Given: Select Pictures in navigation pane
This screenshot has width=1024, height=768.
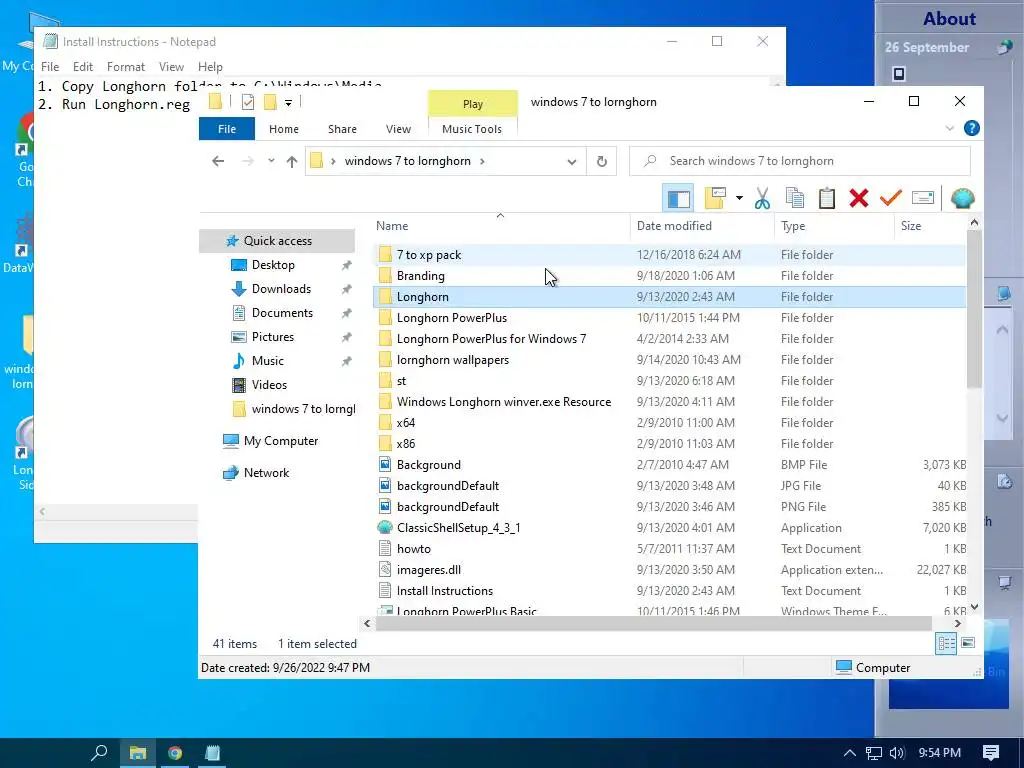Looking at the screenshot, I should (273, 337).
